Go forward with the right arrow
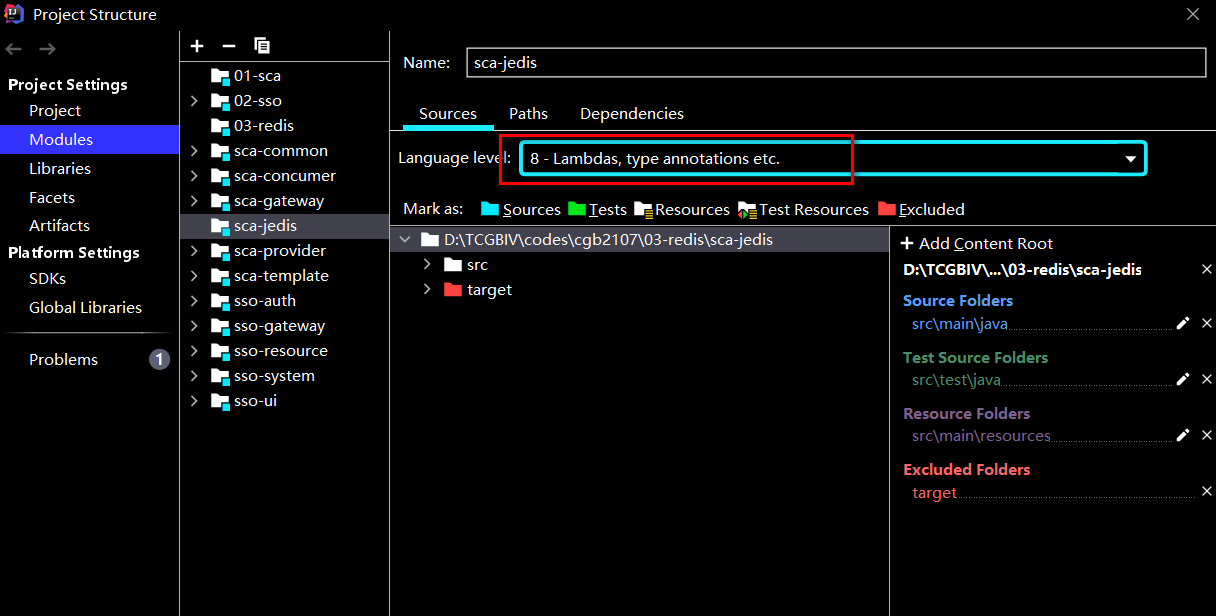 point(47,49)
